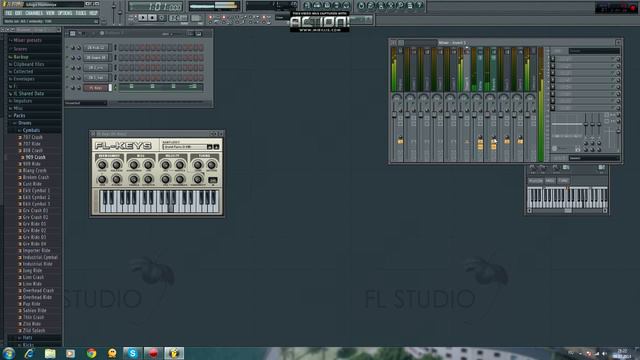Click next preset arrow in FL Keys
Viewport: 640px width, 360px height.
[216, 147]
